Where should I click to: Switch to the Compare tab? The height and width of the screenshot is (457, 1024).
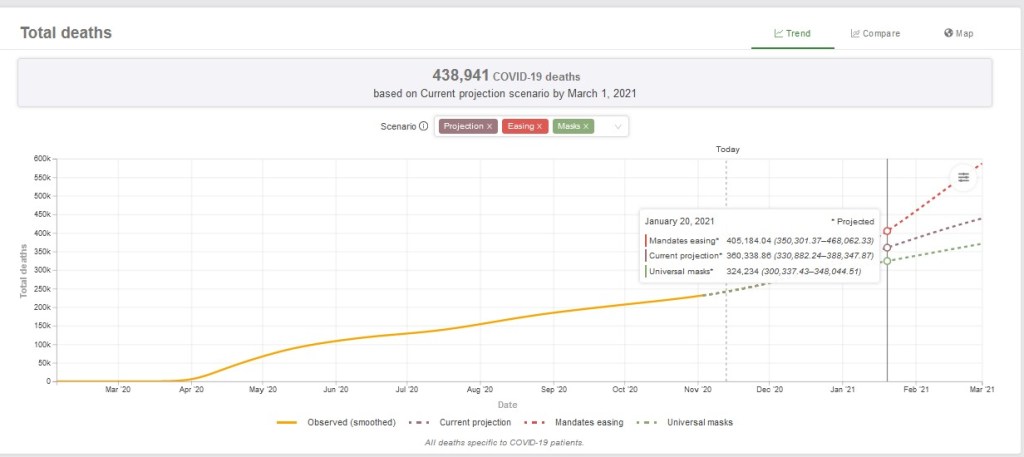[x=875, y=33]
